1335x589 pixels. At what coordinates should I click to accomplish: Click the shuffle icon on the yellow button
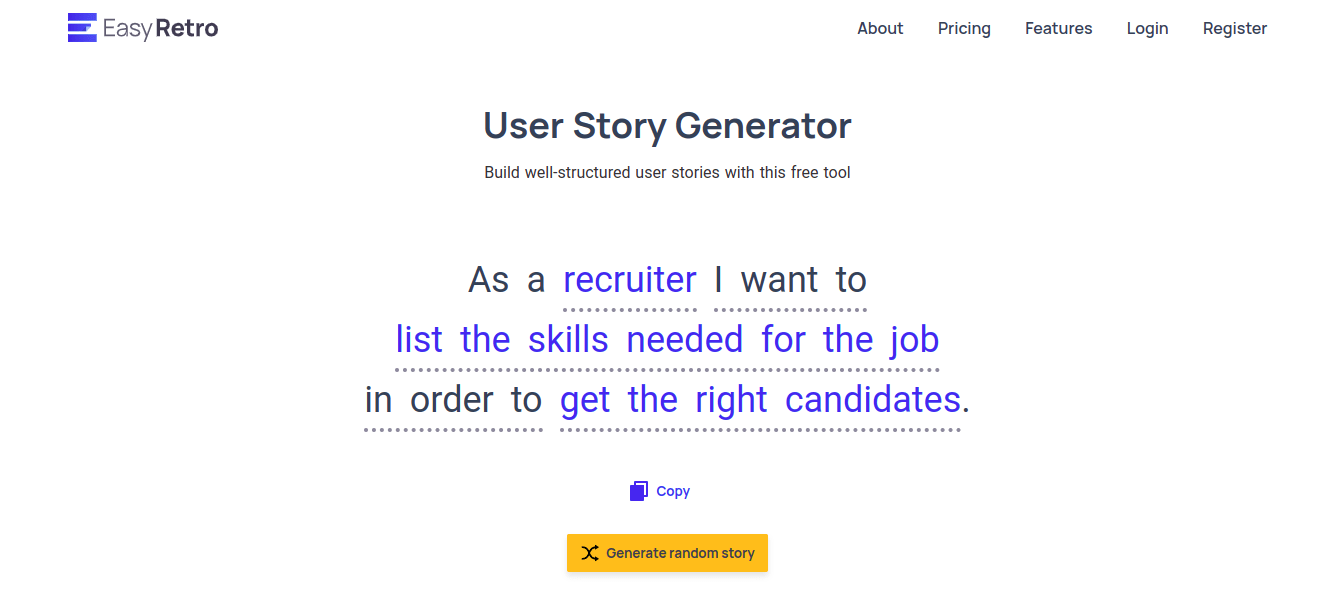pyautogui.click(x=590, y=553)
